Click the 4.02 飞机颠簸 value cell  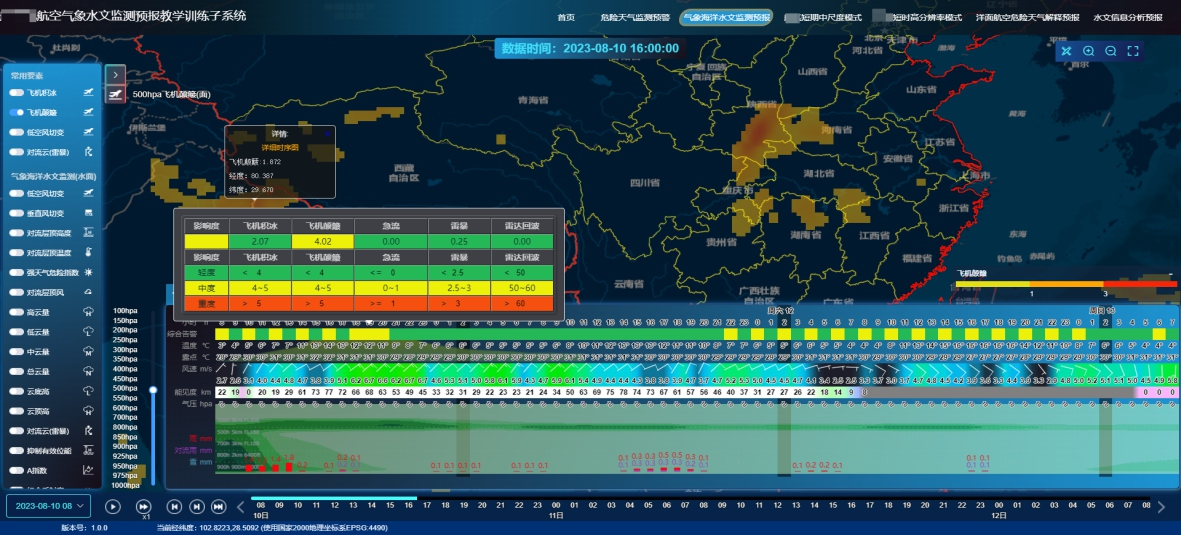click(x=322, y=242)
